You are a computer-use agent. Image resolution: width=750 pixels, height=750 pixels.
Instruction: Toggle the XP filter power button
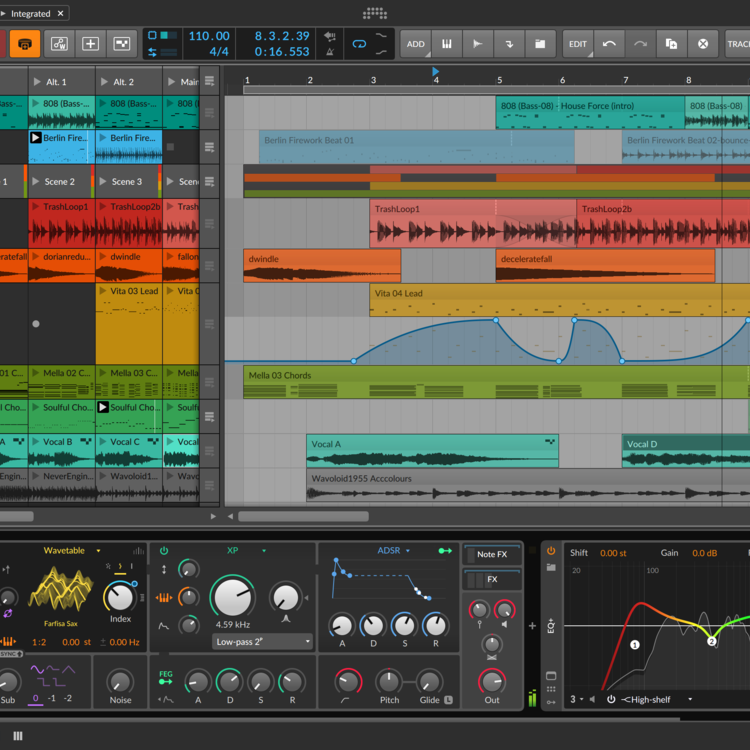164,551
